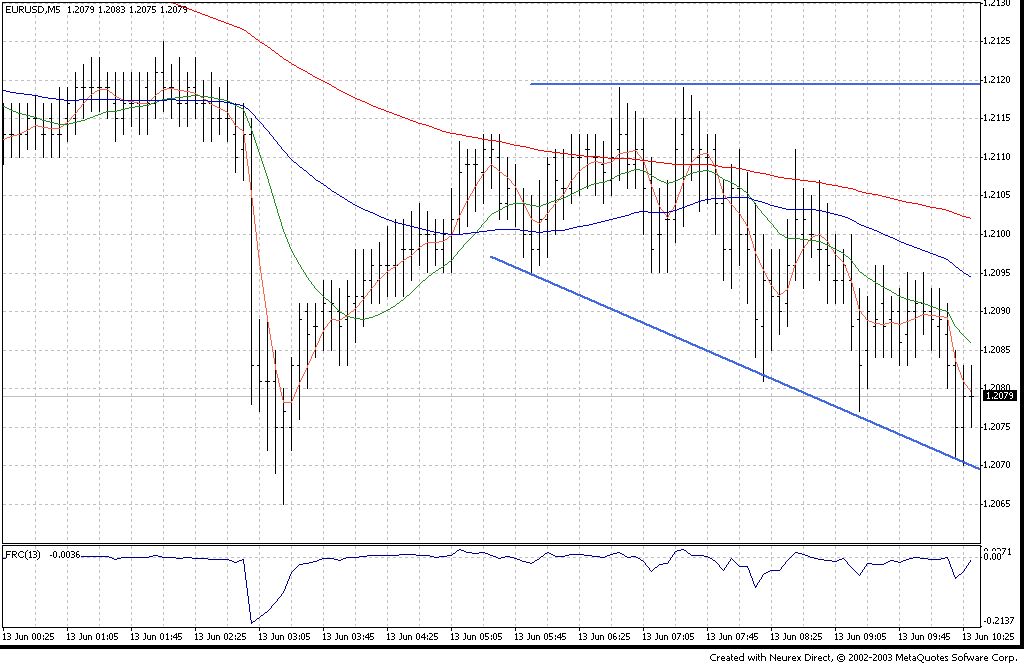Click the MetaQuotes Software Corp. credit text
This screenshot has width=1024, height=665.
(957, 657)
